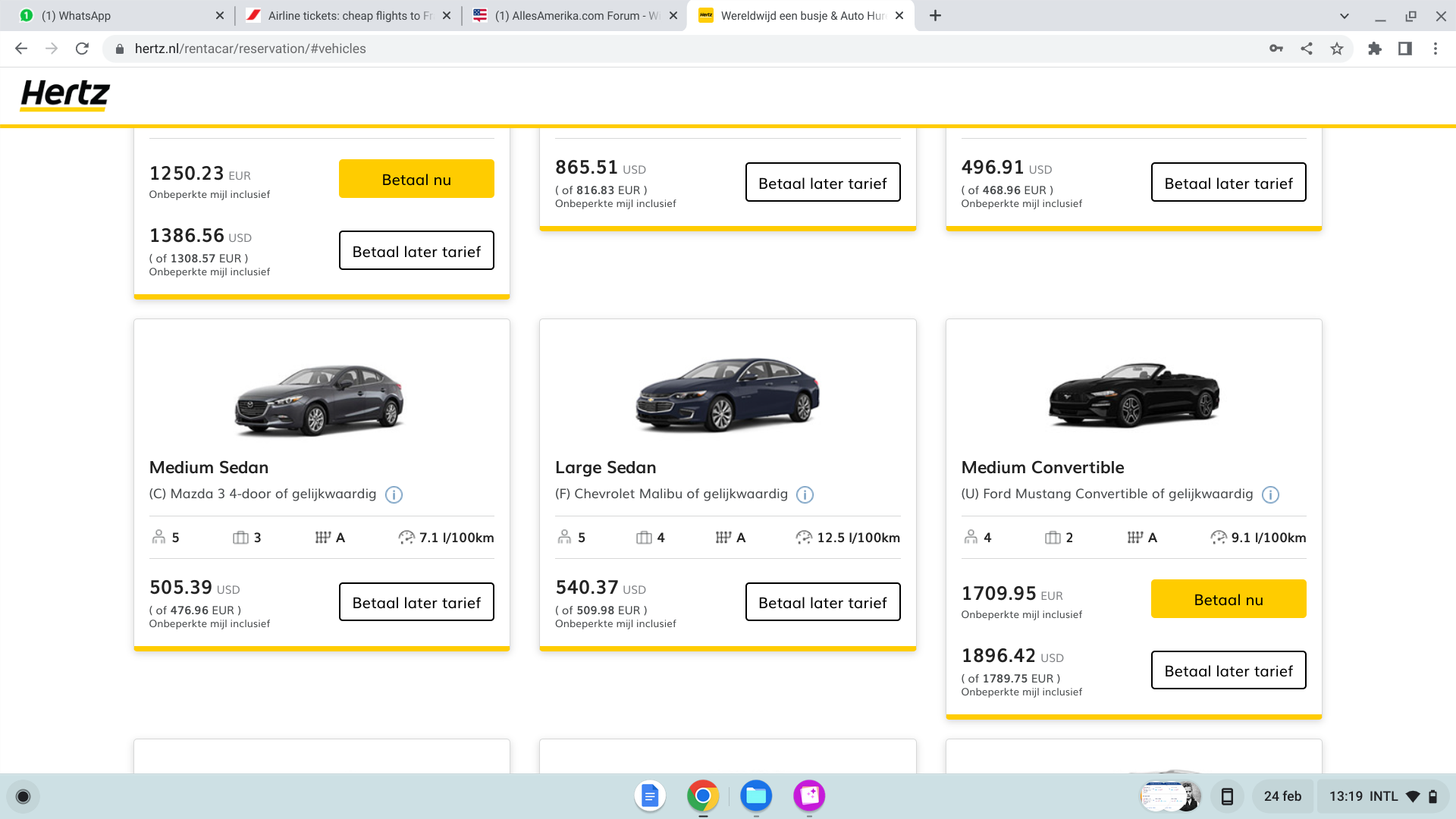Open the Chrome three-dot menu
Image resolution: width=1456 pixels, height=819 pixels.
[x=1436, y=49]
